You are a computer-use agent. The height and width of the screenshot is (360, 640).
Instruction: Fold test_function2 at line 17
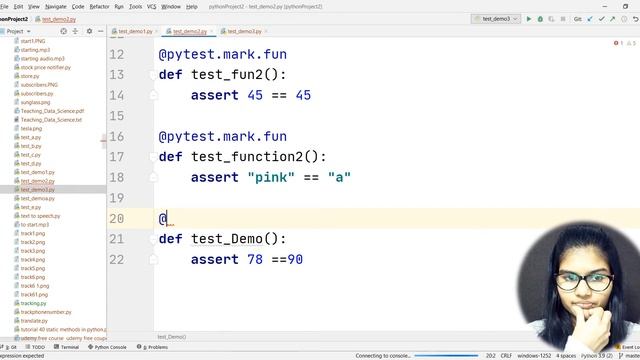click(153, 157)
